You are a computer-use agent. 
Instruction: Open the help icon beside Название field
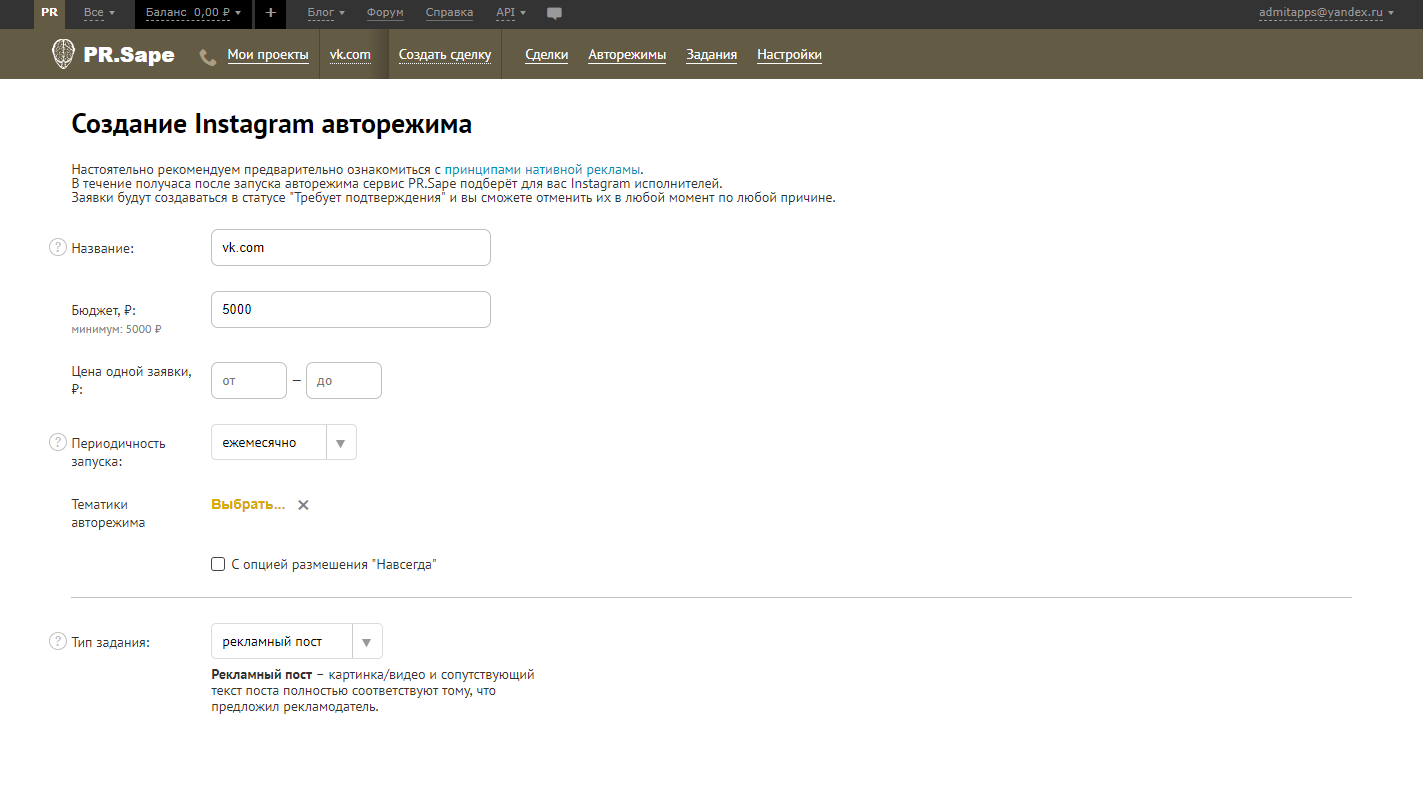(x=57, y=246)
